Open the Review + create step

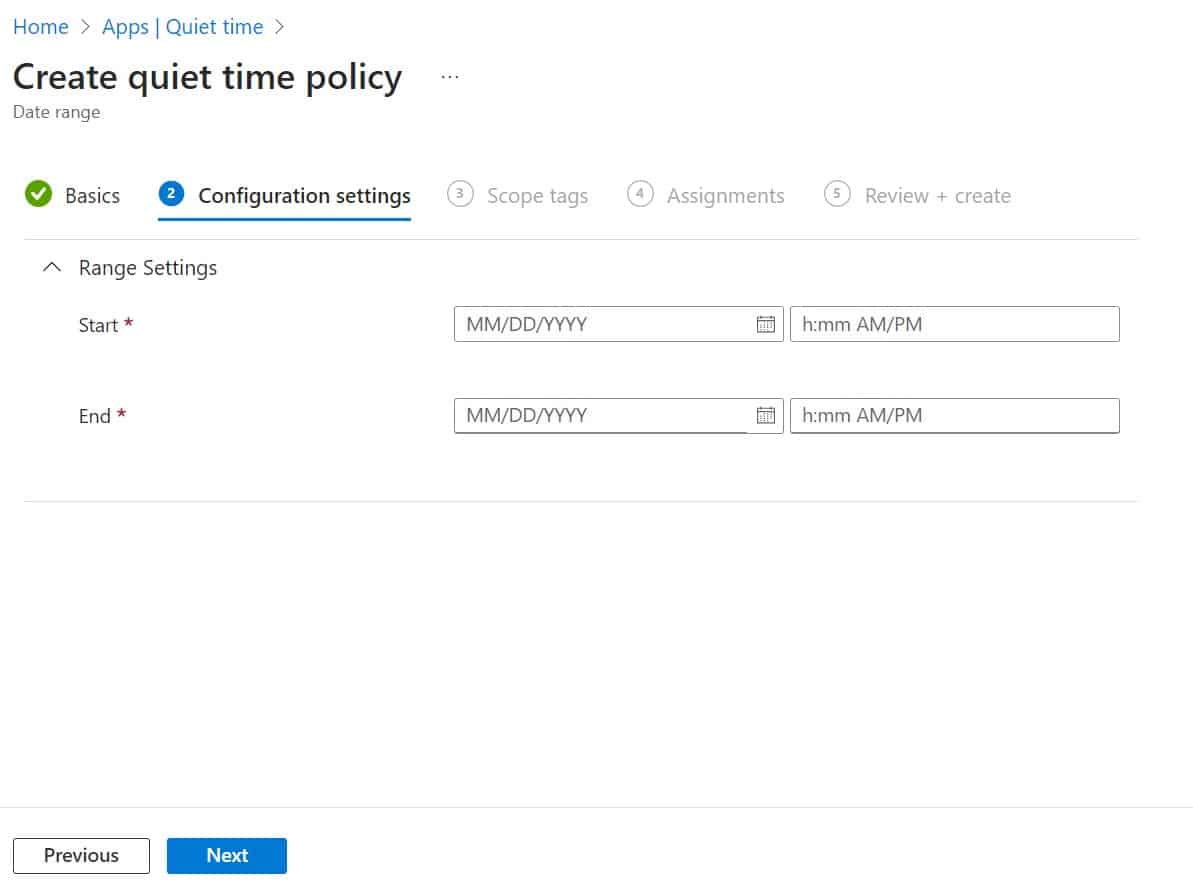click(x=938, y=195)
